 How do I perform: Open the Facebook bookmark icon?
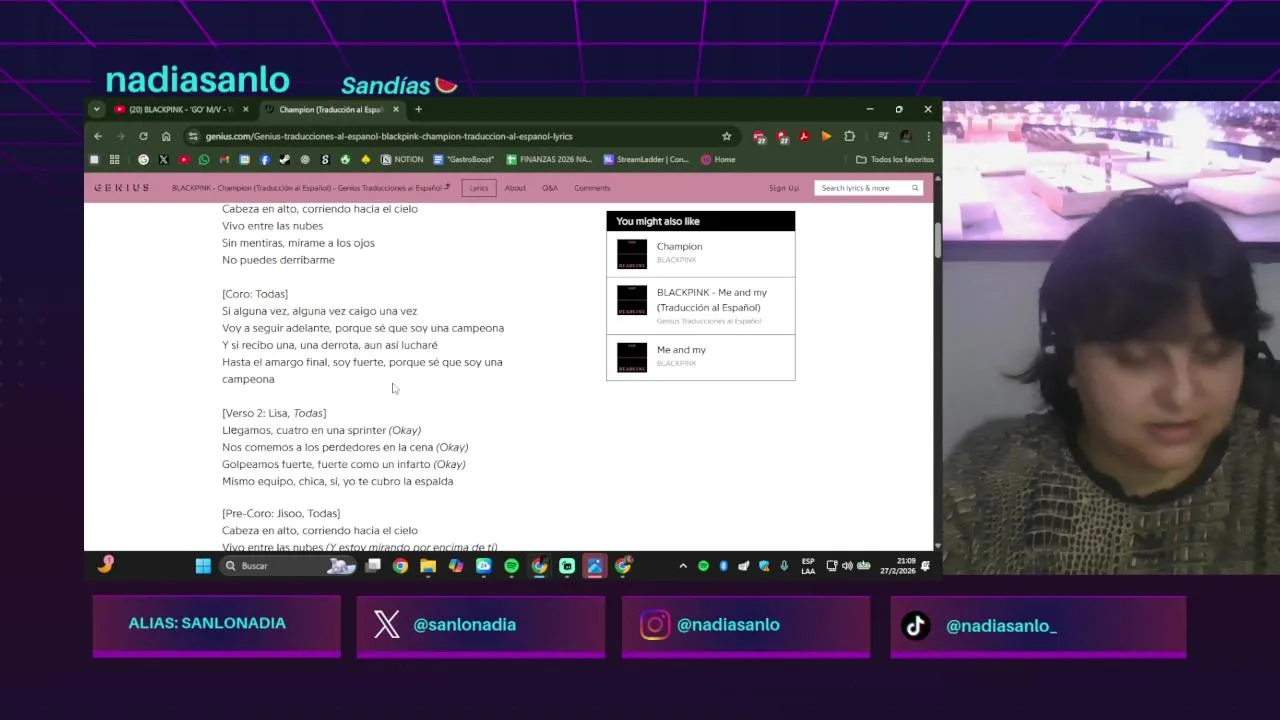tap(264, 160)
